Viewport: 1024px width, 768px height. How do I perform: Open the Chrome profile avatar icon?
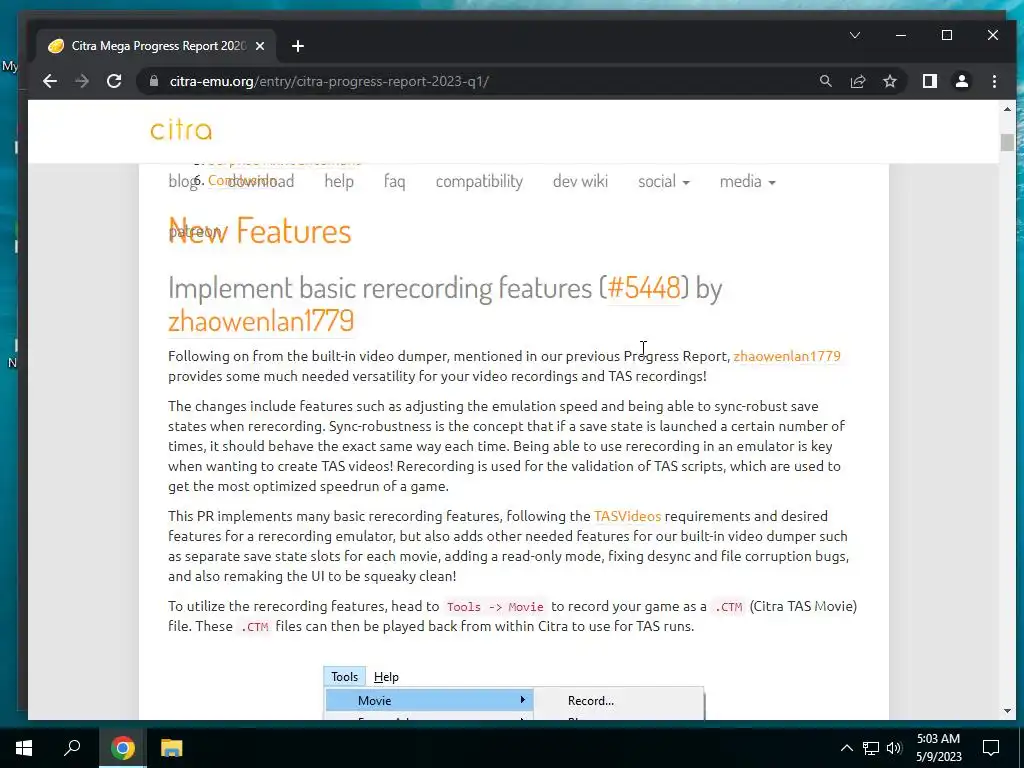click(x=961, y=81)
